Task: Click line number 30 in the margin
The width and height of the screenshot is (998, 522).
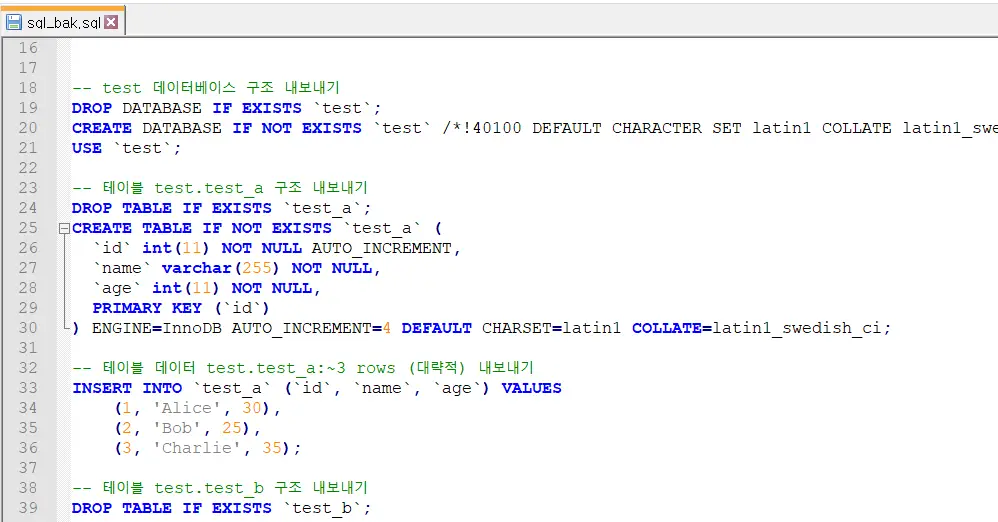Action: point(28,328)
